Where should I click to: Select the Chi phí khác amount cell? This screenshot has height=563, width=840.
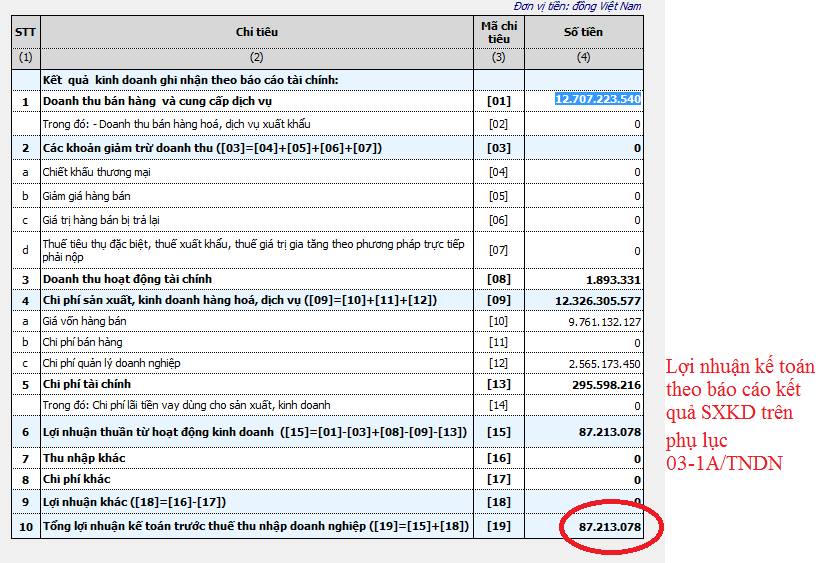tap(584, 479)
